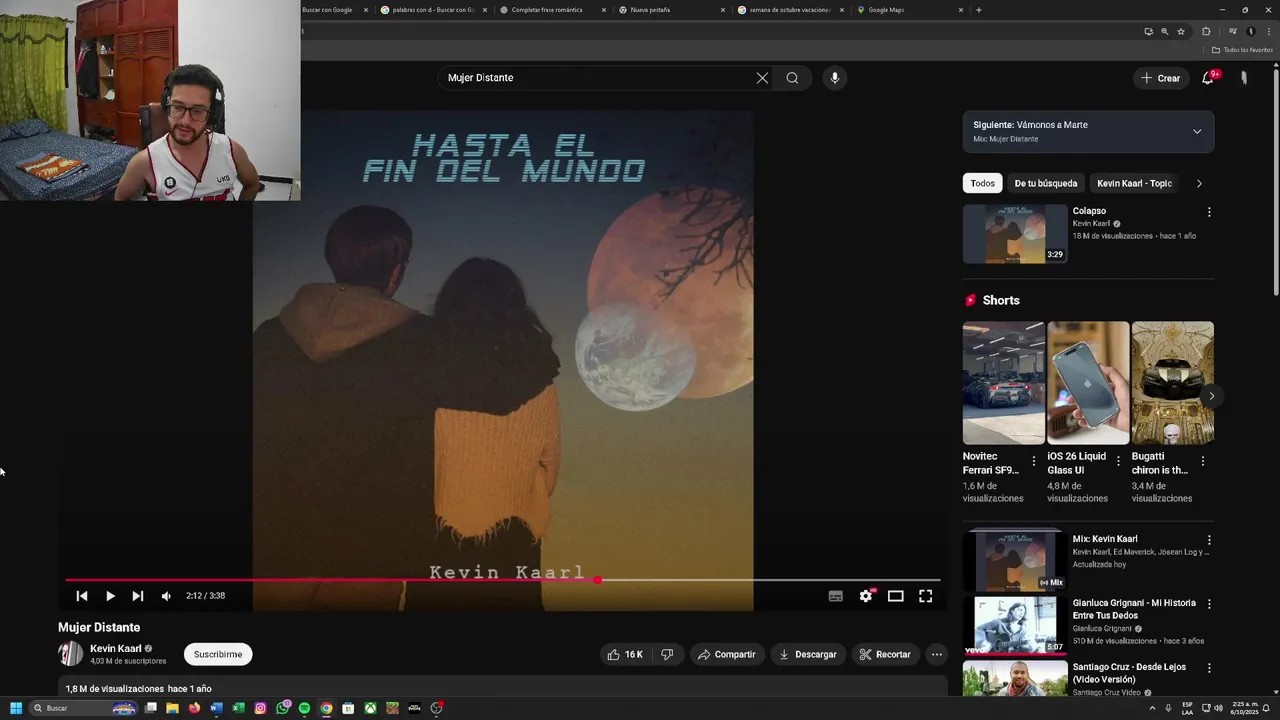This screenshot has width=1280, height=720.
Task: Open Kevin Kaarl channel avatar
Action: tap(71, 654)
